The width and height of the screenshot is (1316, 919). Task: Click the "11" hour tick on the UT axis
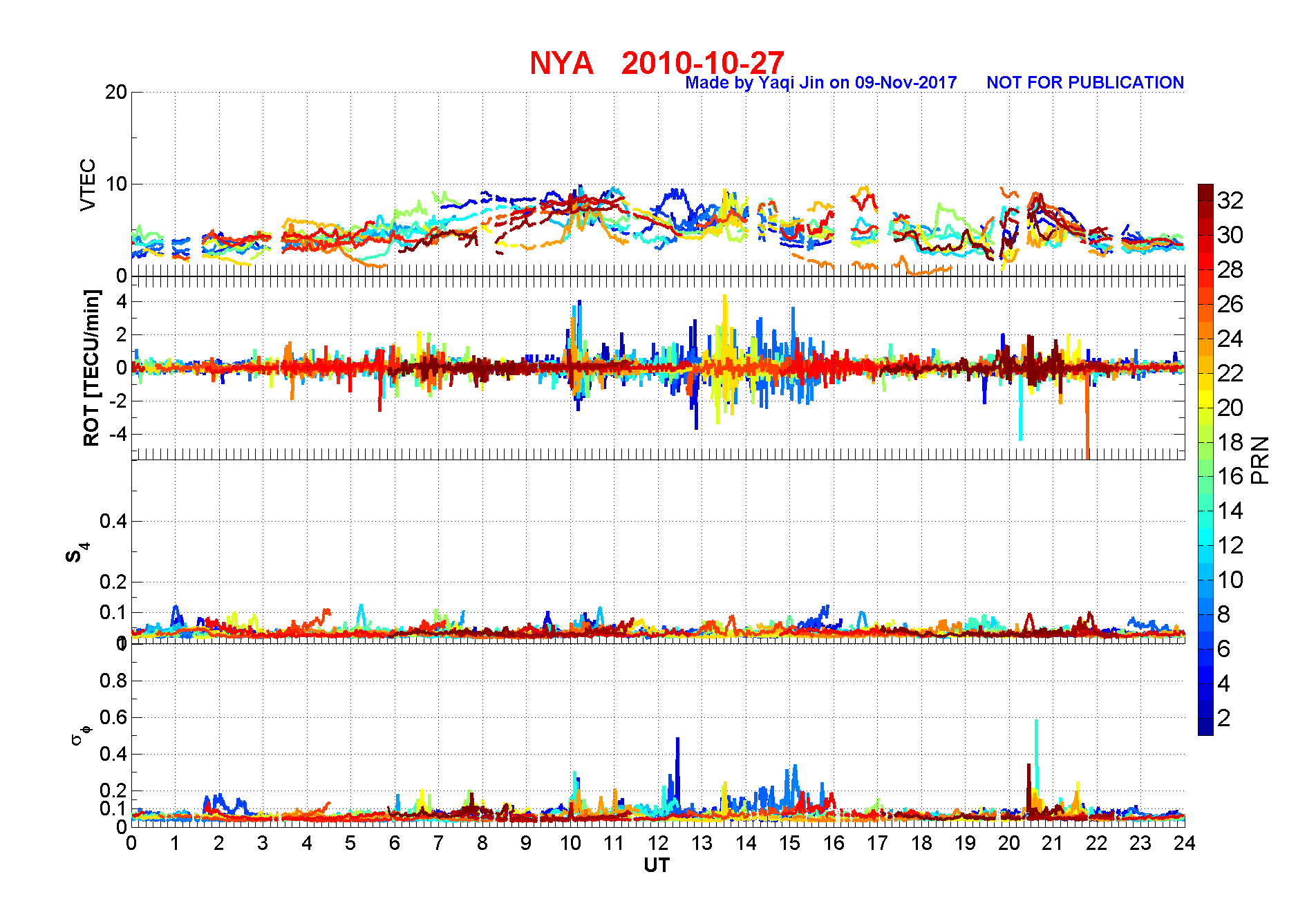click(x=614, y=843)
